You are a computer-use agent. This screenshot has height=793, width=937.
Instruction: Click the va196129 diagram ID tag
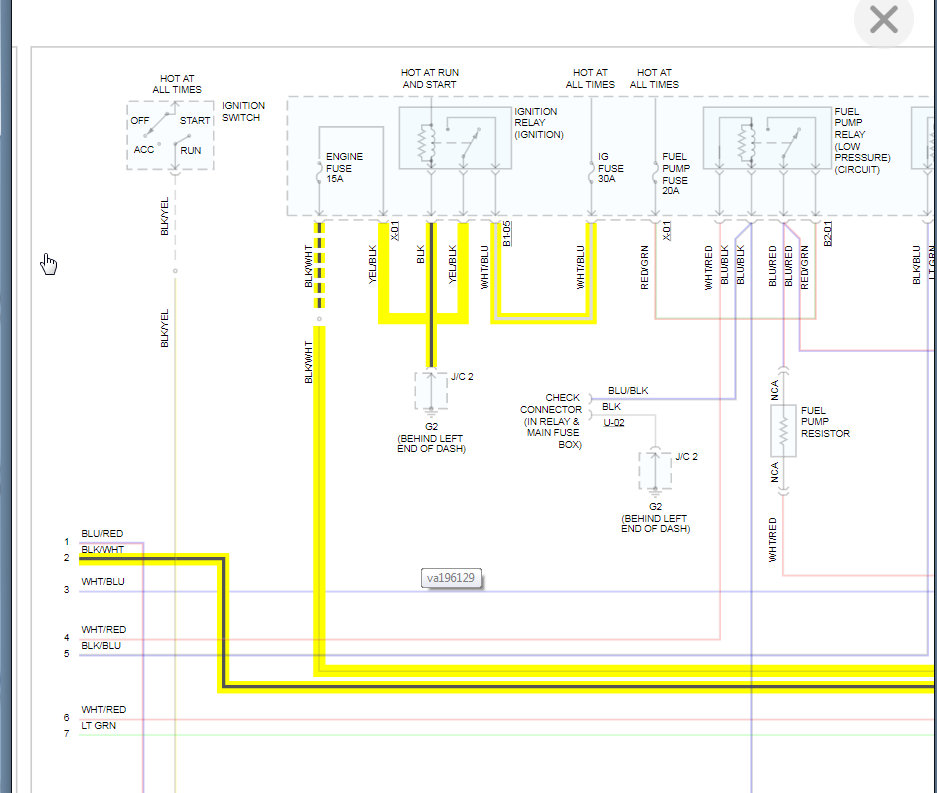coord(451,578)
